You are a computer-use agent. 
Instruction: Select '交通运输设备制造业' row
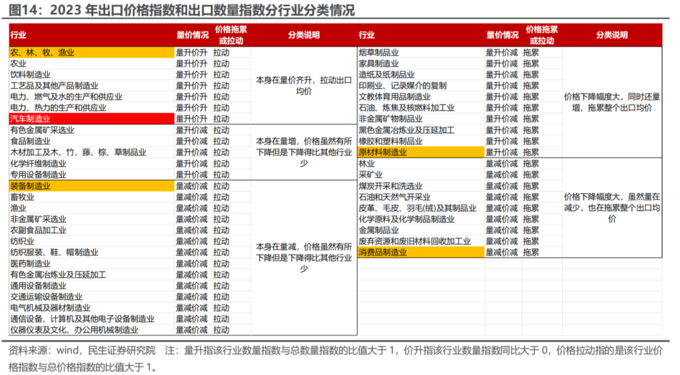[46, 297]
